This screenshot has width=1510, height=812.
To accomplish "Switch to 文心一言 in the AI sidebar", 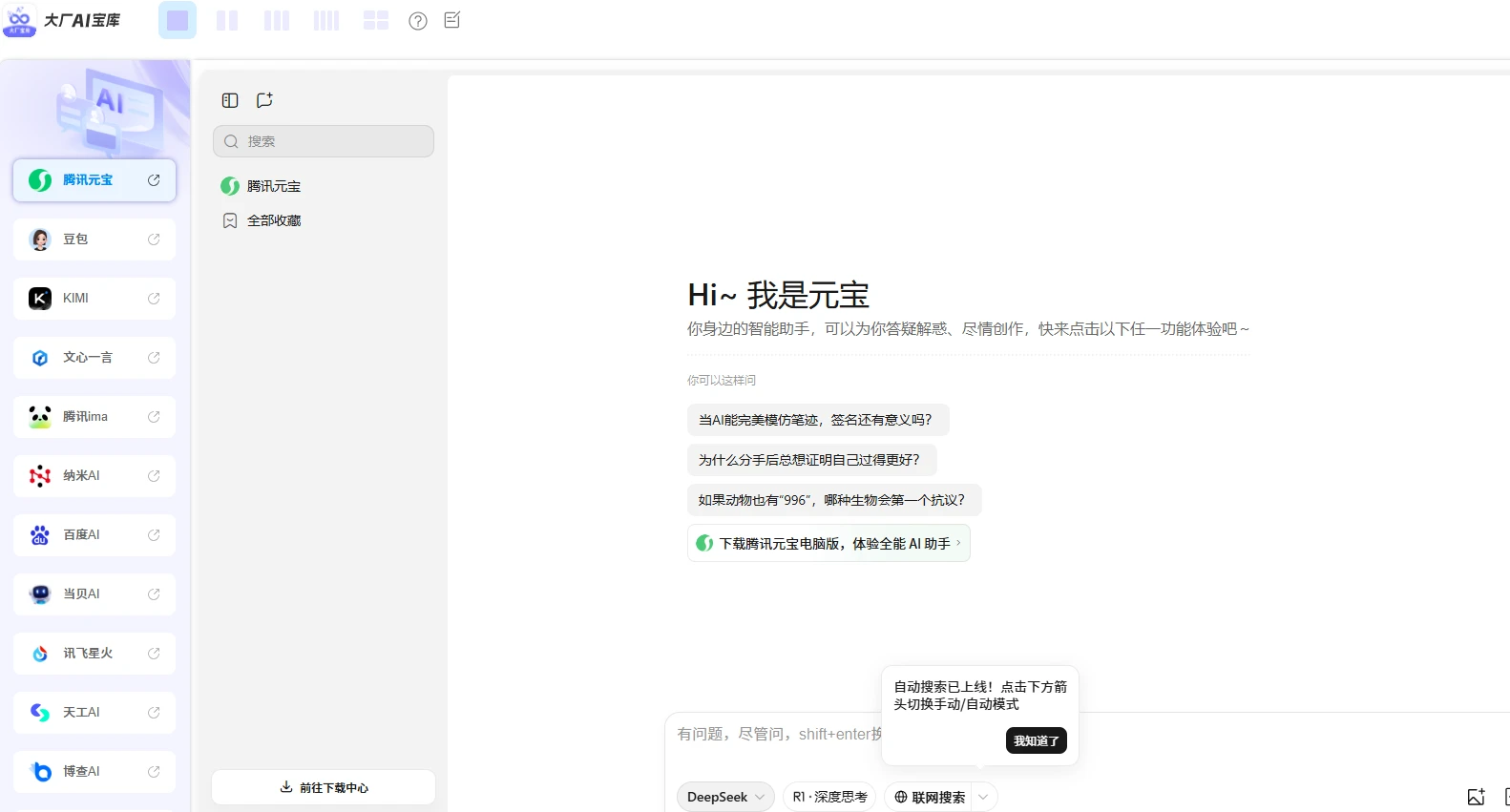I will [x=94, y=358].
